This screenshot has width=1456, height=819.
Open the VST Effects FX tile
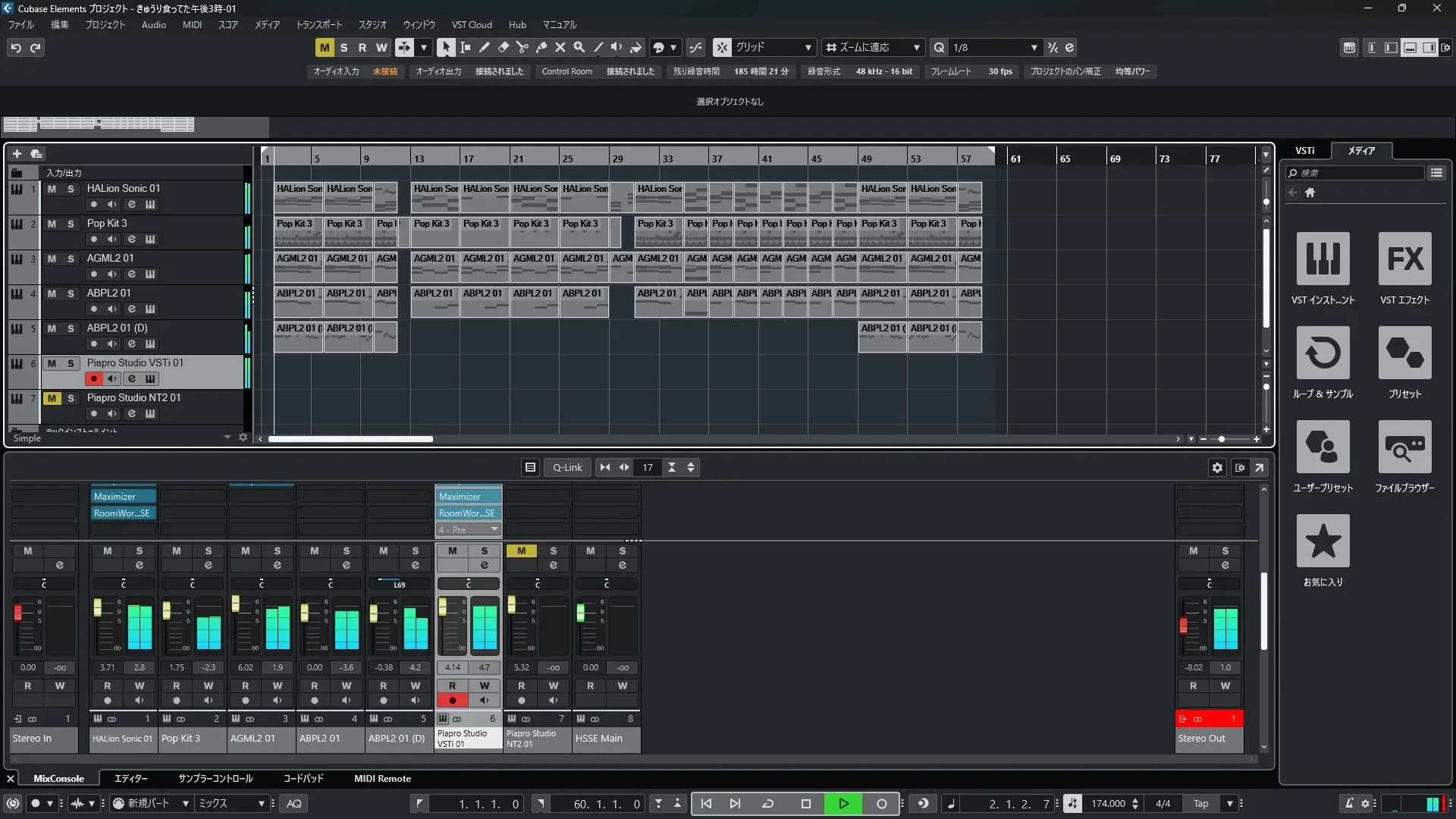click(1404, 259)
